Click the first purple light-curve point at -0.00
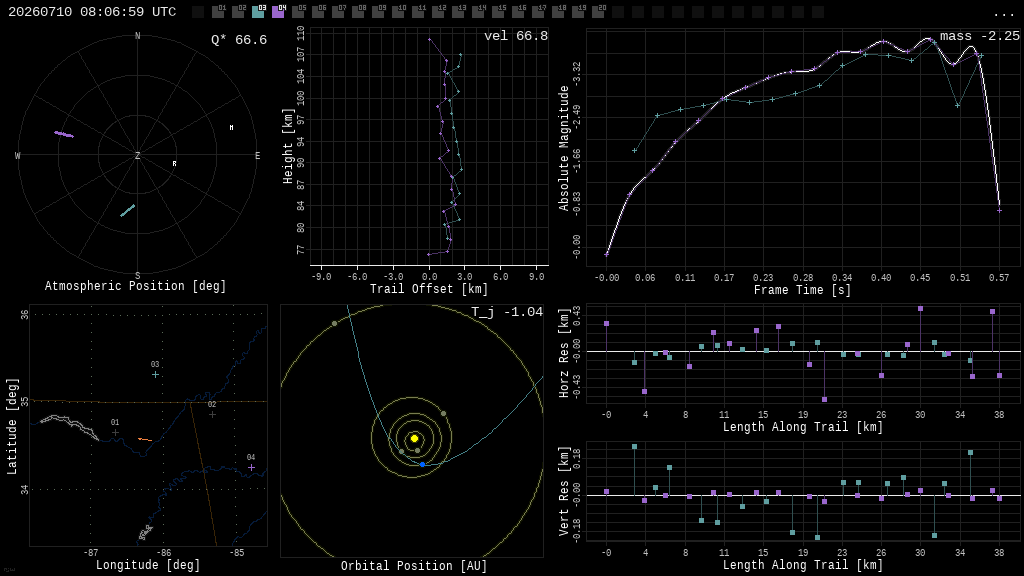1024x576 pixels. (607, 255)
